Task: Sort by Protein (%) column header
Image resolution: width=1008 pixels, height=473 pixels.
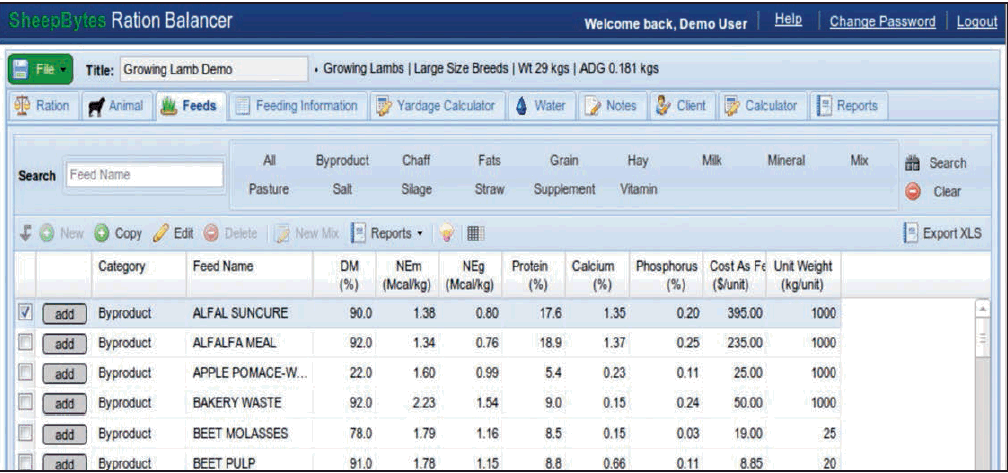Action: tap(534, 274)
